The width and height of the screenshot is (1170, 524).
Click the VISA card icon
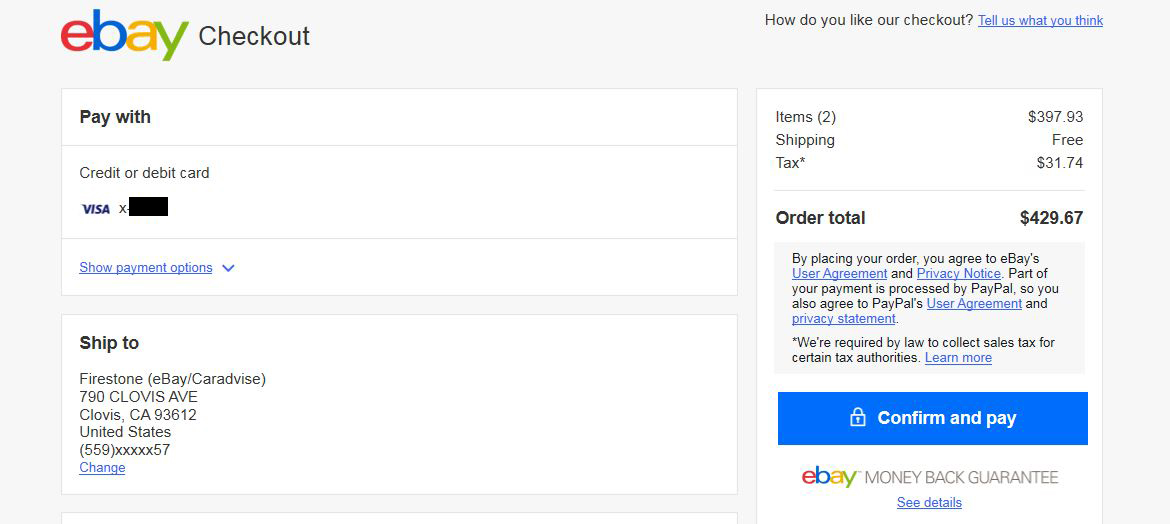point(96,209)
